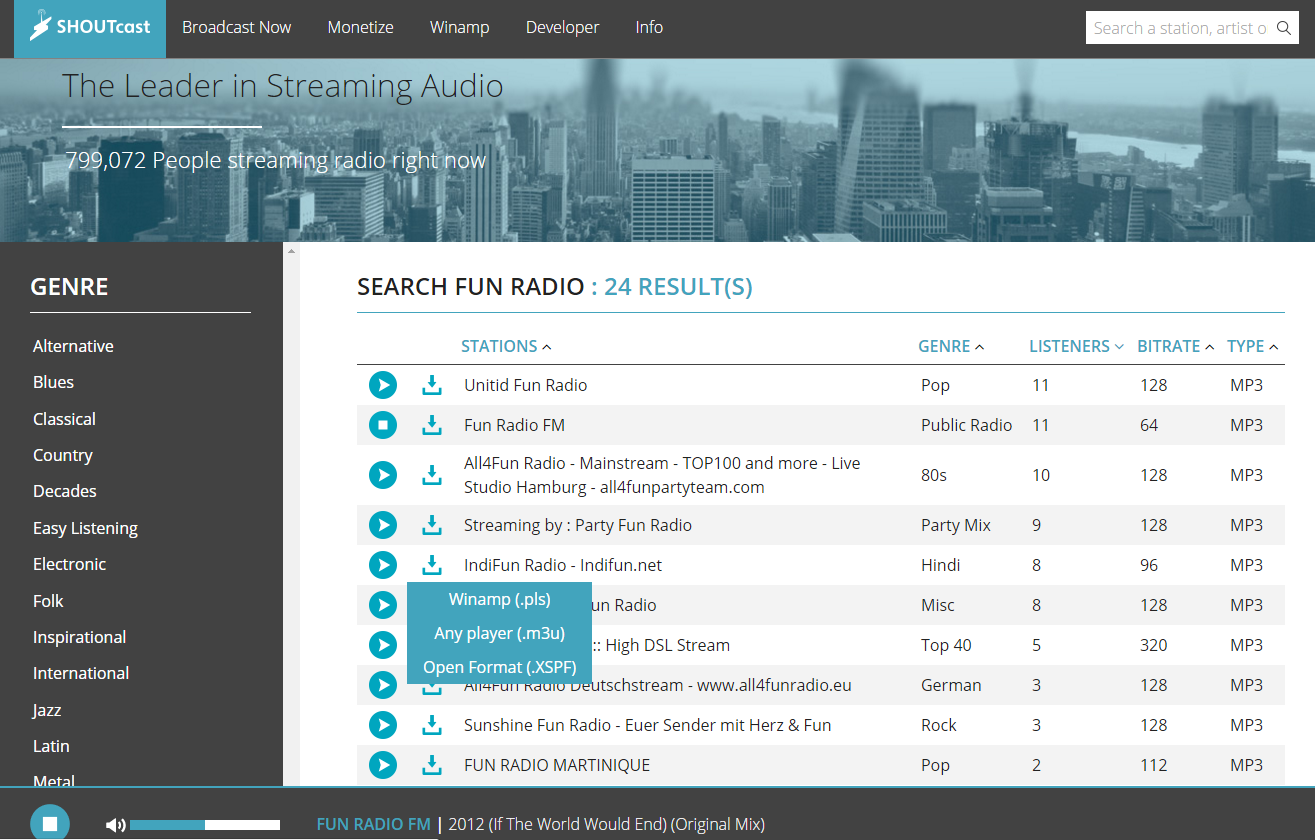This screenshot has height=840, width=1315.
Task: Click the search magnifier icon
Action: [x=1284, y=28]
